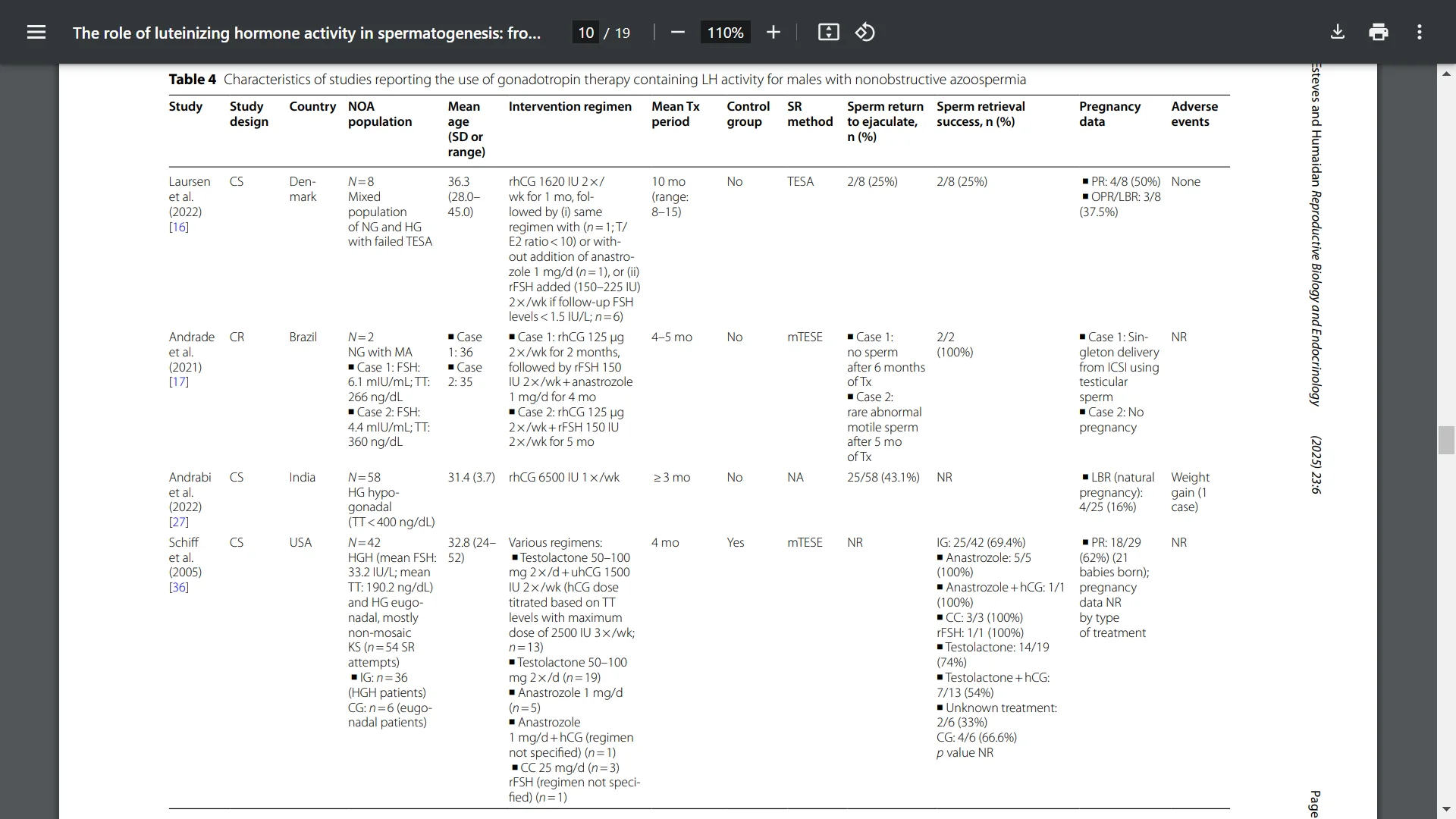The height and width of the screenshot is (819, 1456).
Task: Click the 'Mean Tx period' column header
Action: 675,114
